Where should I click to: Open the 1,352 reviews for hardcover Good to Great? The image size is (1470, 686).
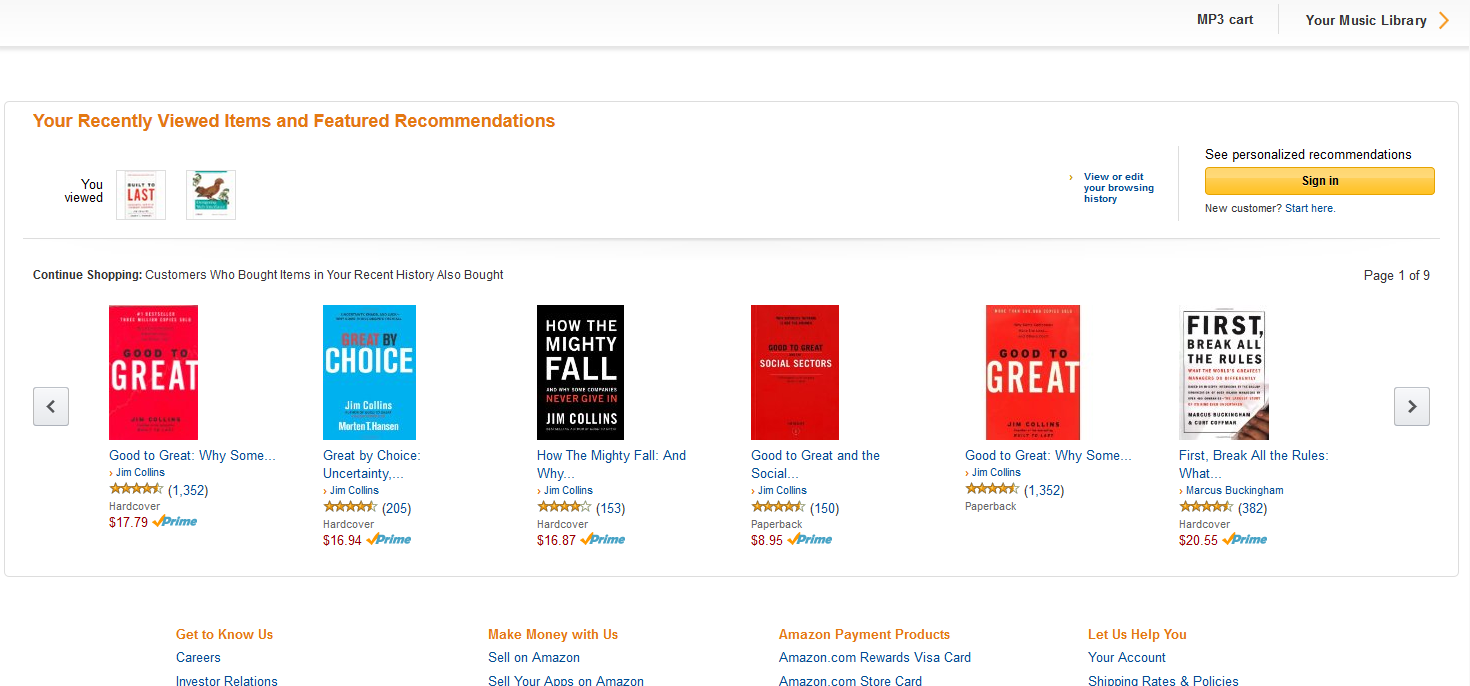pos(188,490)
